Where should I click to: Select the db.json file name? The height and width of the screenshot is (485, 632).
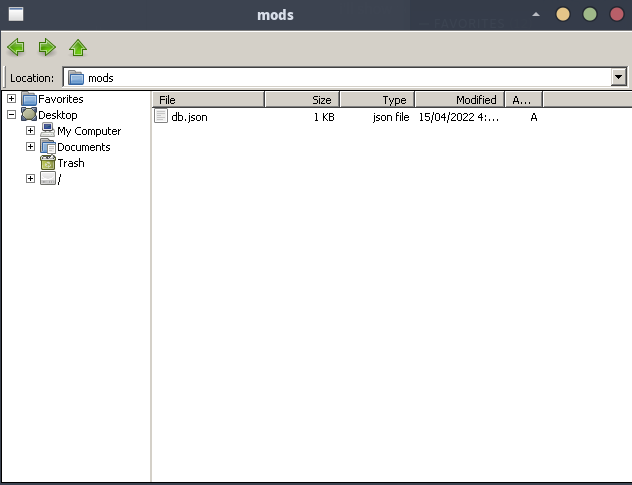[x=189, y=117]
